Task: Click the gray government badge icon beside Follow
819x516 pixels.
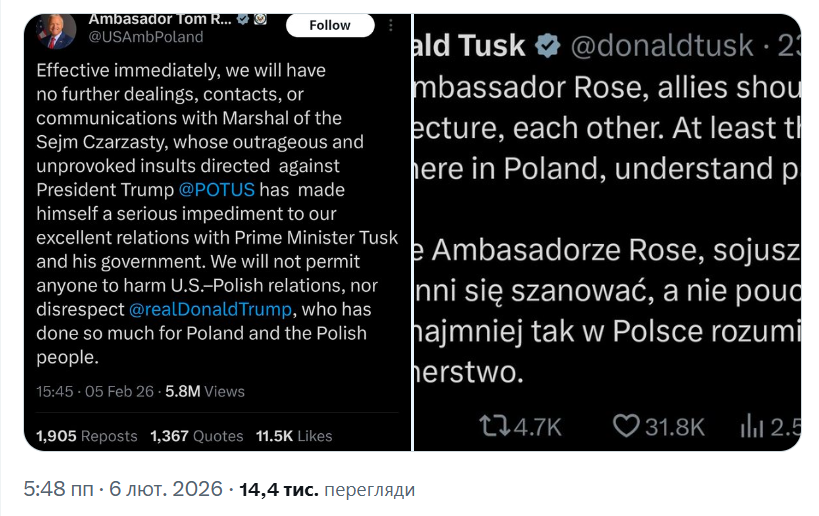Action: coord(263,18)
